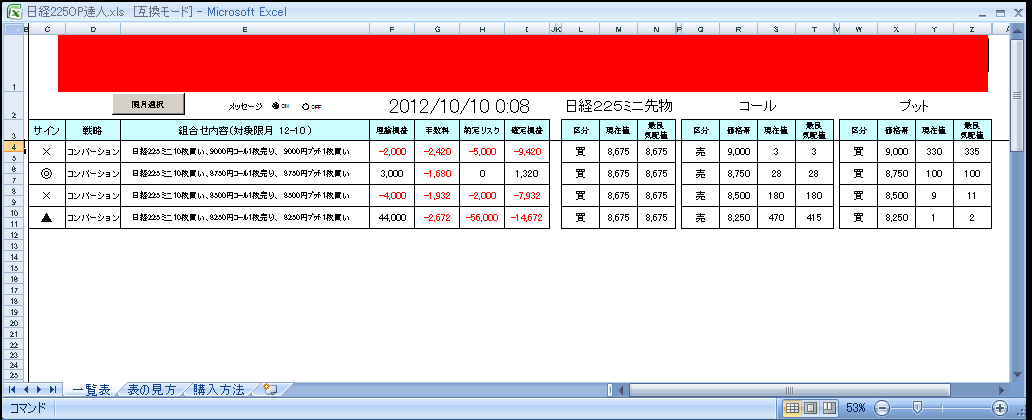Click the 3,000 theoretical value cell
The height and width of the screenshot is (420, 1032).
(x=392, y=174)
